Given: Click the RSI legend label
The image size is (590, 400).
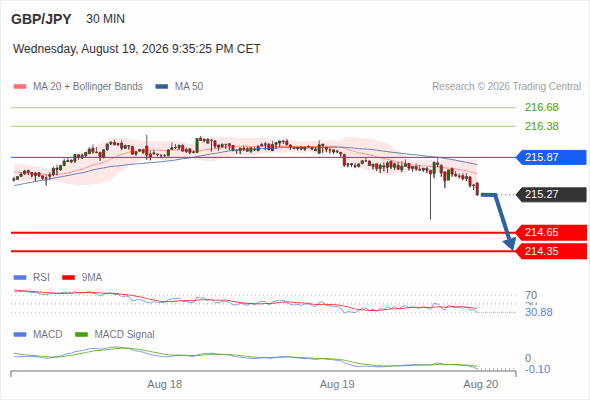Looking at the screenshot, I should (41, 278).
